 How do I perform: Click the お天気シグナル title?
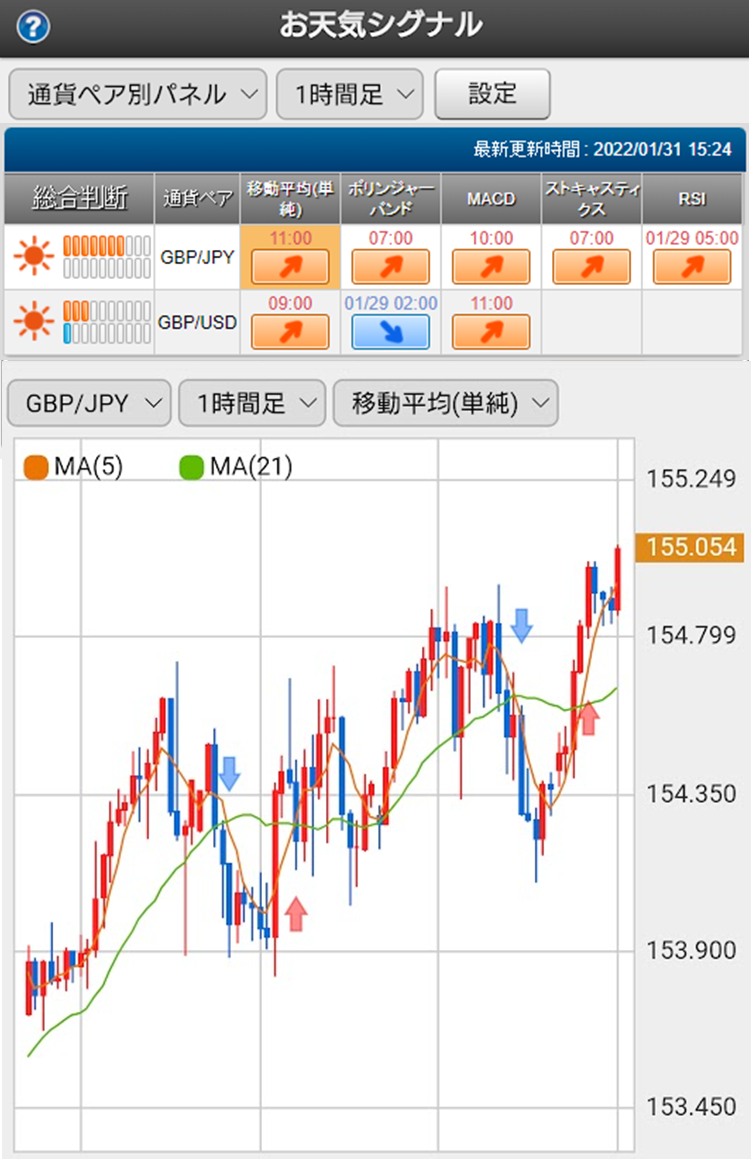(380, 25)
